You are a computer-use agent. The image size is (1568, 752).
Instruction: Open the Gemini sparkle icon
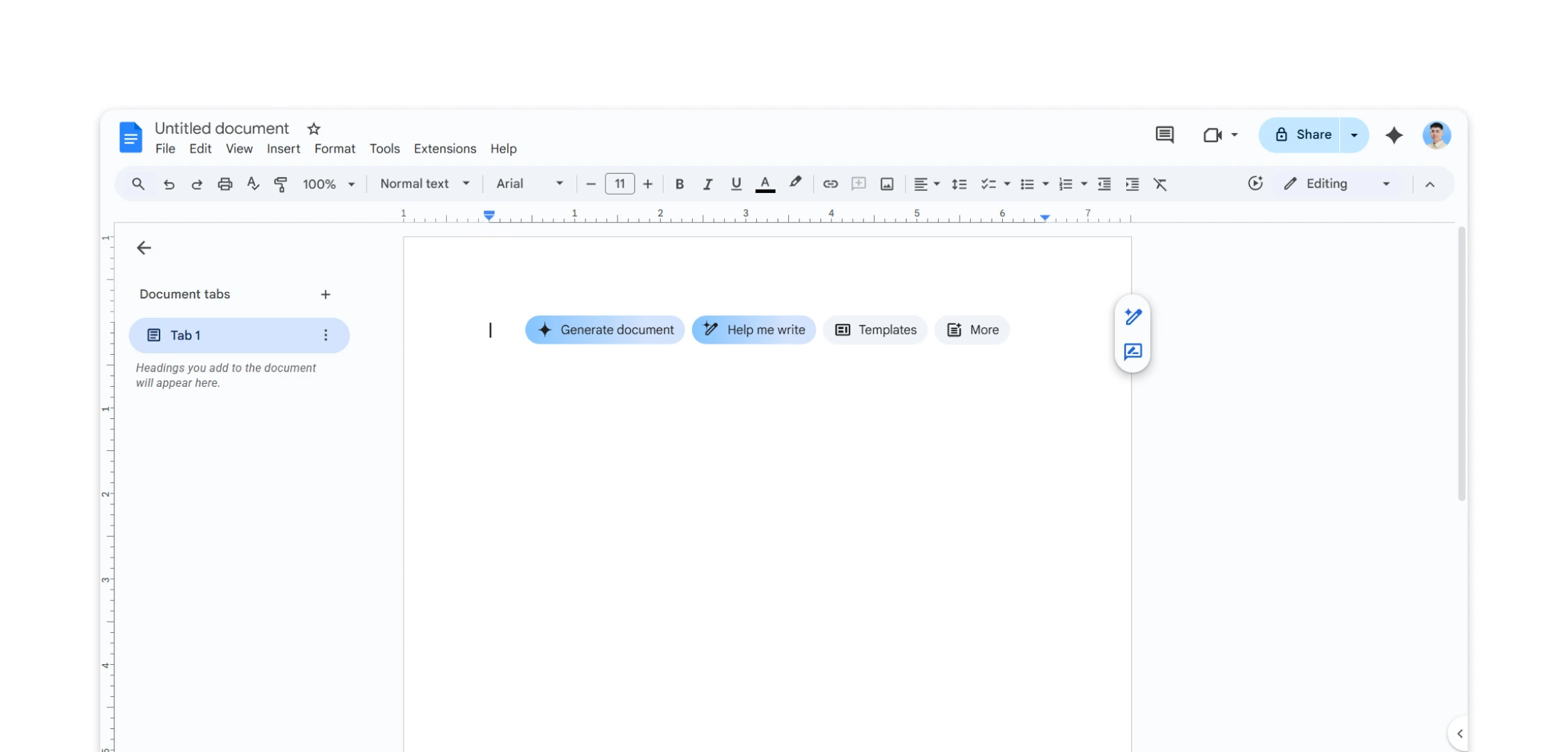pyautogui.click(x=1394, y=135)
